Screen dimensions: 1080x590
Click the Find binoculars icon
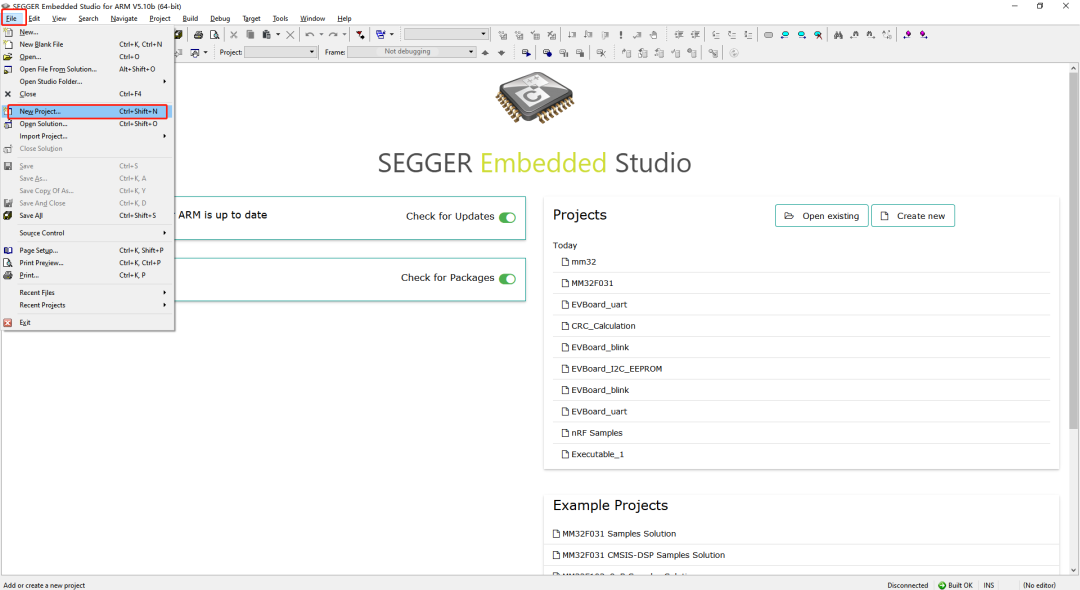coord(838,34)
